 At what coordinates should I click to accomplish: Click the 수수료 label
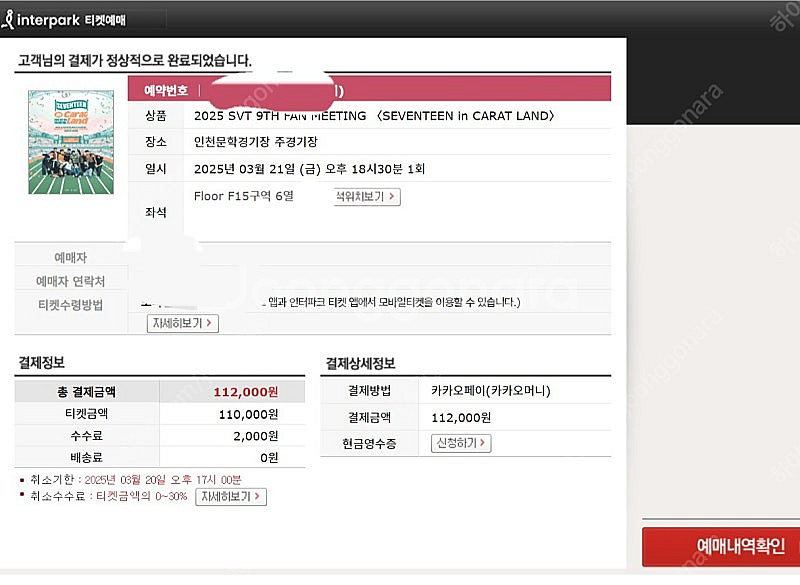(86, 436)
